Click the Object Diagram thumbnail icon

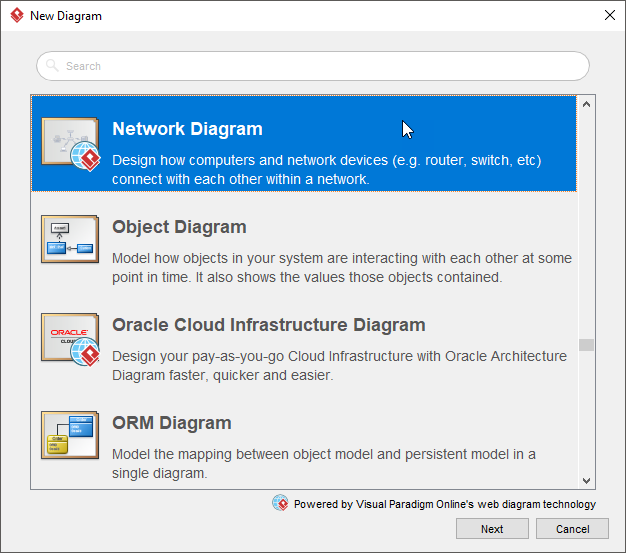pos(70,239)
